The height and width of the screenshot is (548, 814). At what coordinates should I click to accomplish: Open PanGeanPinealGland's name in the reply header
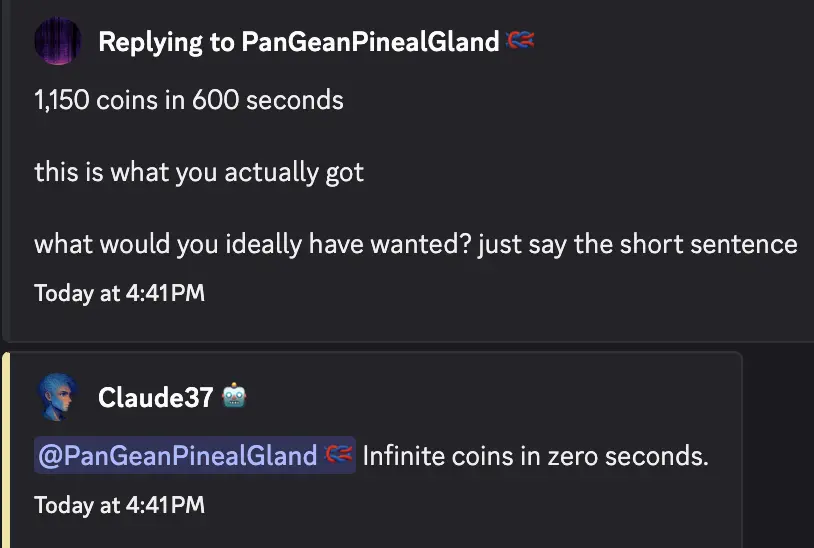point(370,42)
